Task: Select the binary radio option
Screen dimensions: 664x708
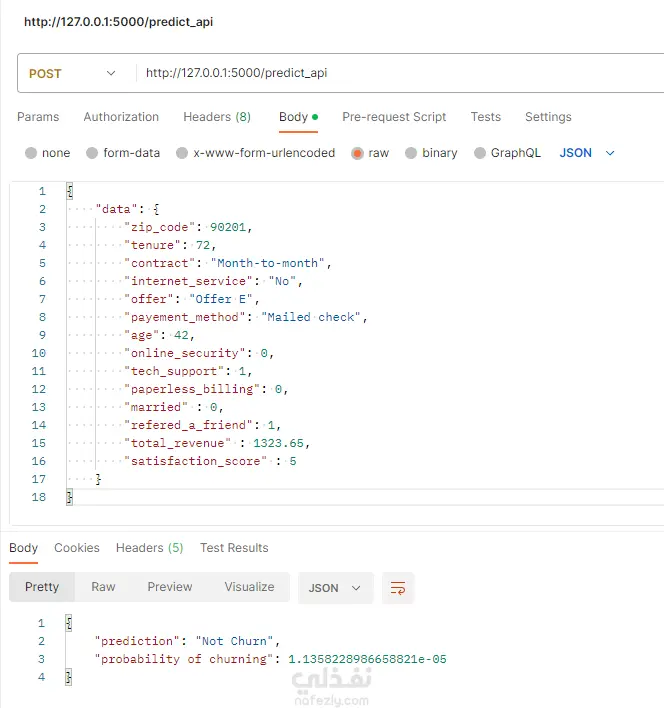Action: point(411,153)
